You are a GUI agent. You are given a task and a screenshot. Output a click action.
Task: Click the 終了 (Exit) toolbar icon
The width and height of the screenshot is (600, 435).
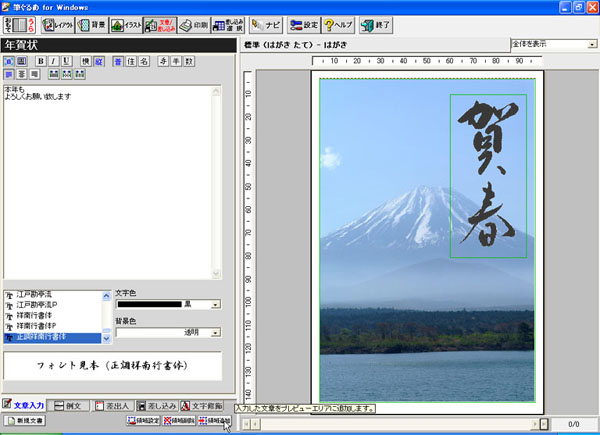[x=376, y=25]
